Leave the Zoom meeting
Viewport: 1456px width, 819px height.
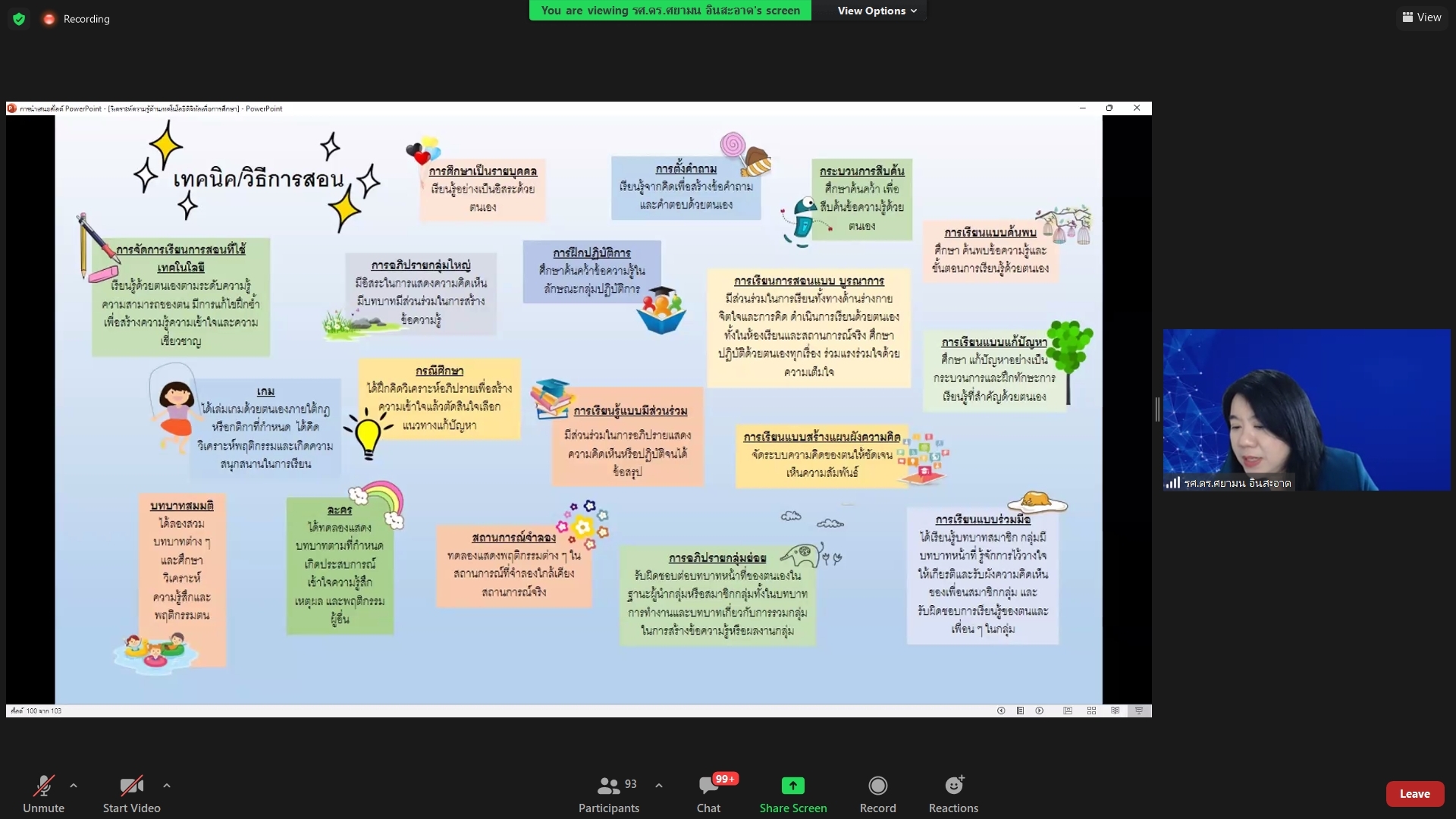[x=1415, y=794]
